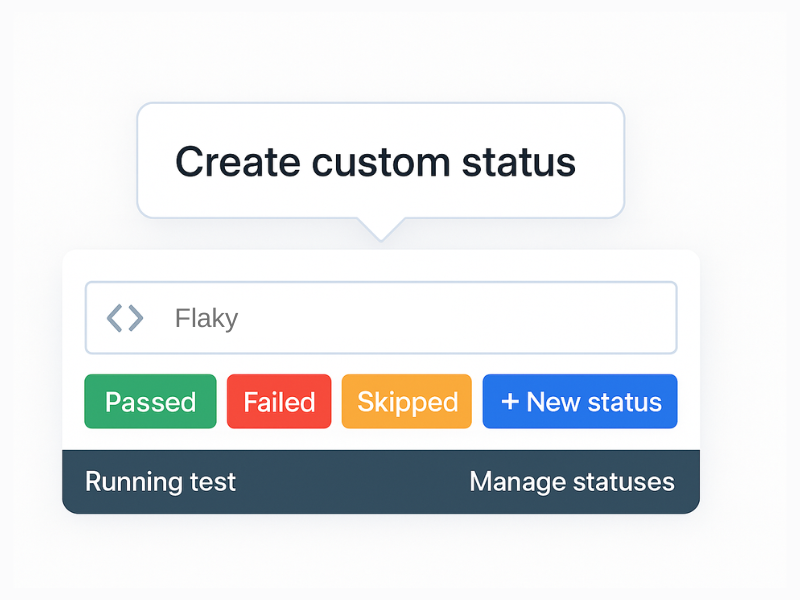Create a new status with the New status button
The image size is (800, 600).
(x=580, y=401)
